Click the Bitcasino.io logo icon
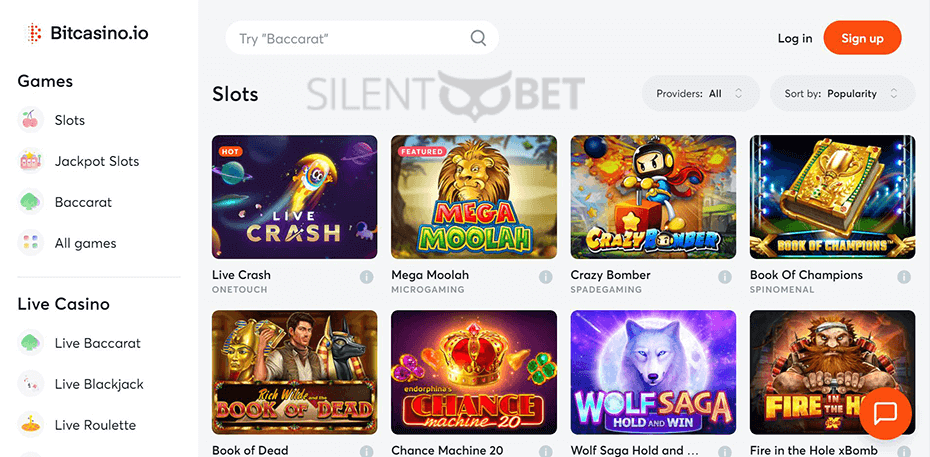 (34, 33)
